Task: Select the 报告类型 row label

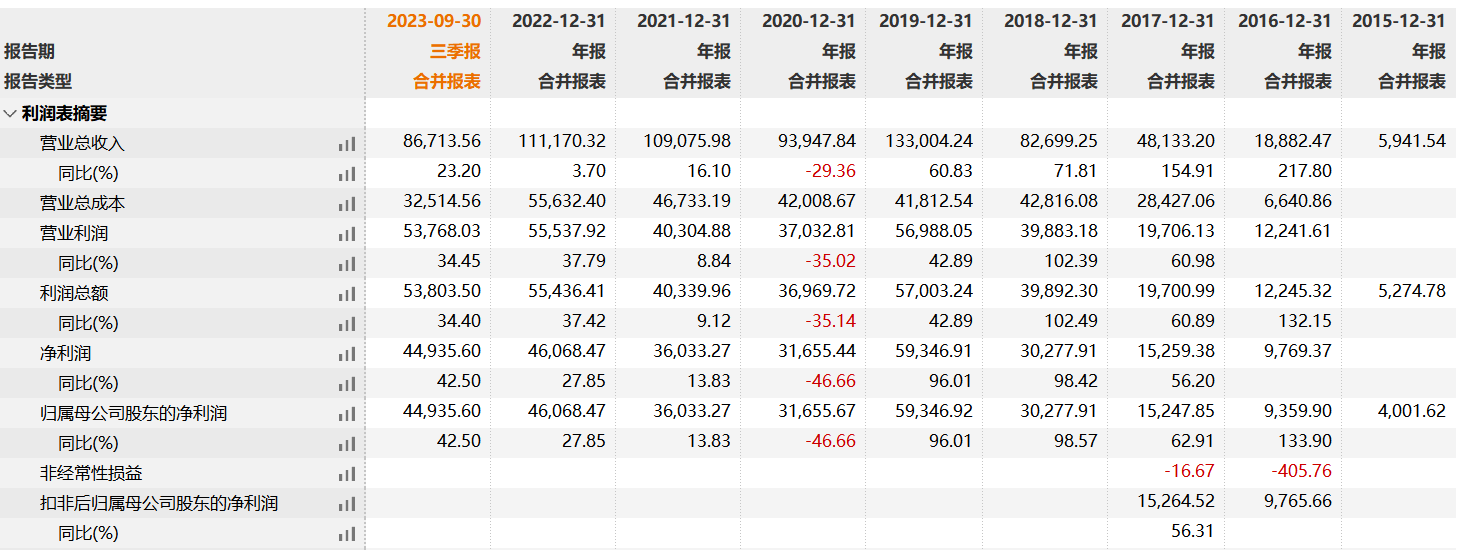Action: 38,82
